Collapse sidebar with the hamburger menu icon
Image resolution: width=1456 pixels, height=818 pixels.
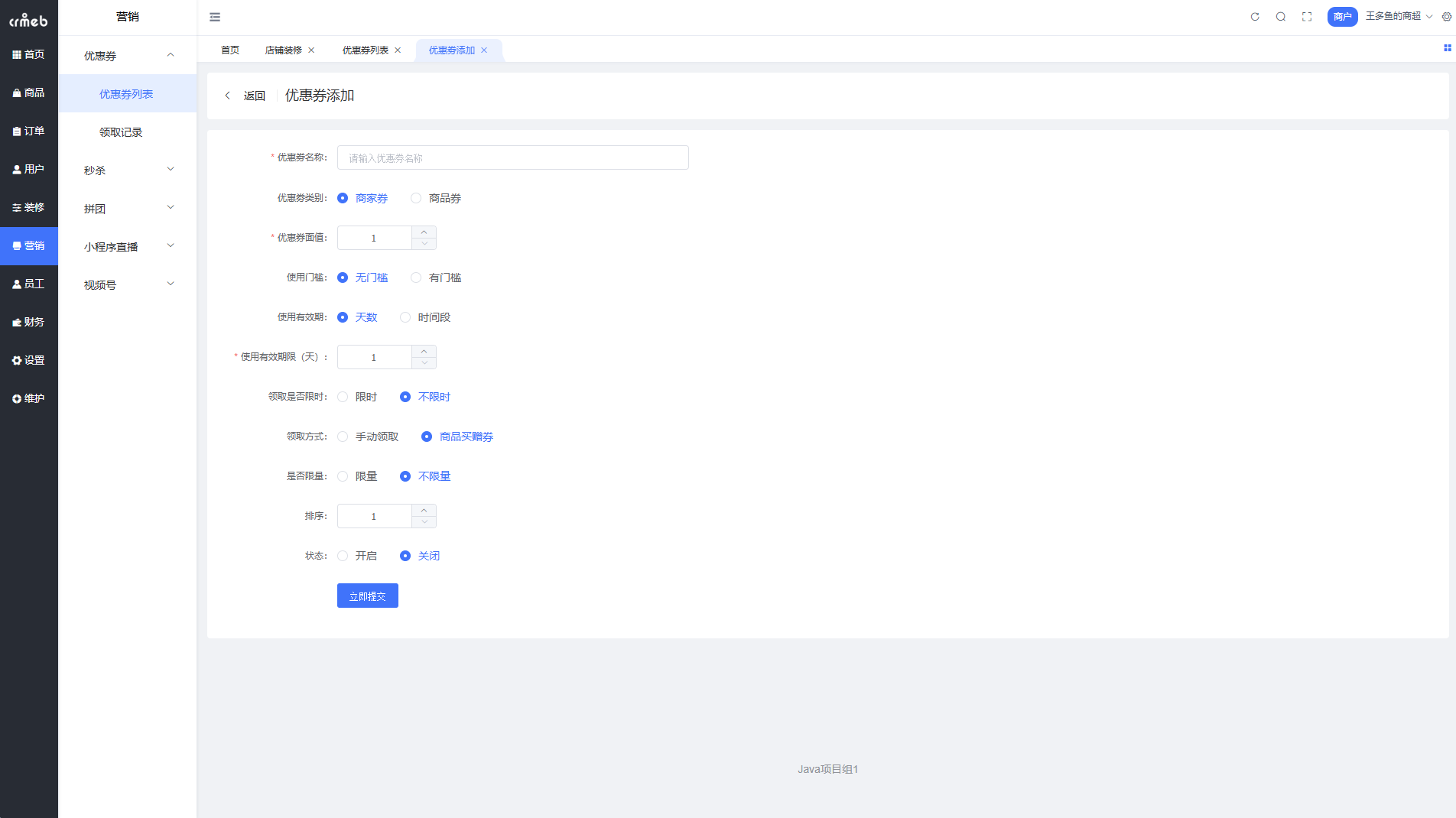point(215,17)
